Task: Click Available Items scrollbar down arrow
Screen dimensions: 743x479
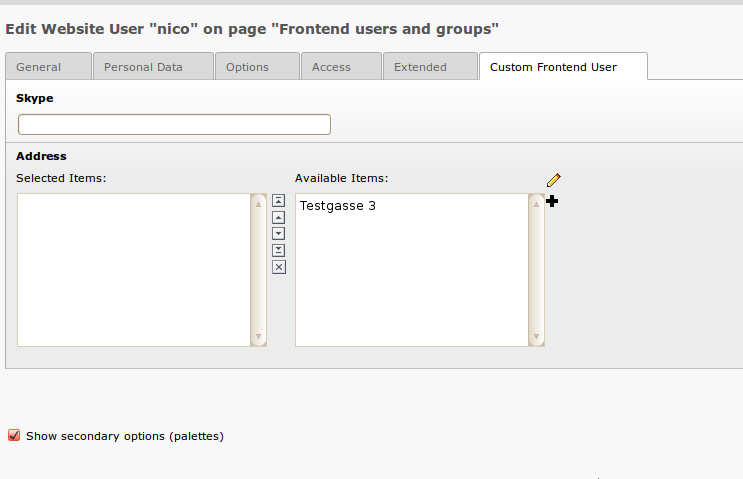Action: tap(537, 337)
